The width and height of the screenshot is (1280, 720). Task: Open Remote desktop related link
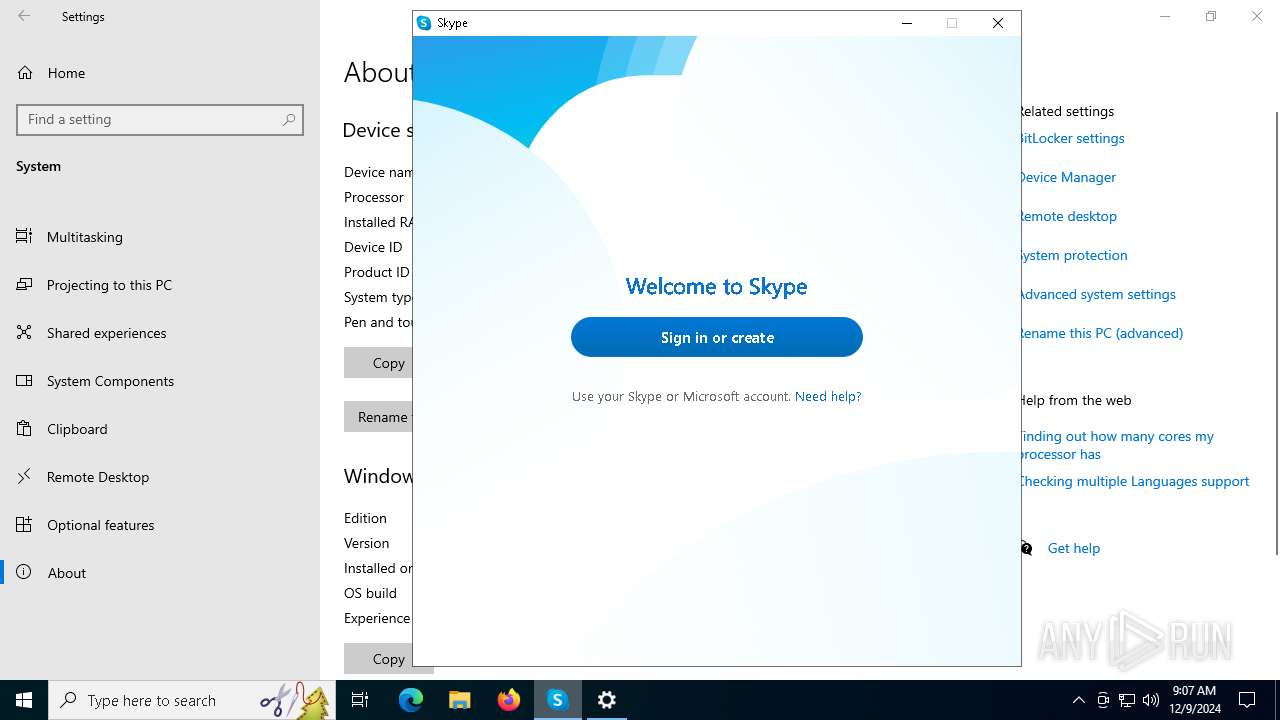1069,216
